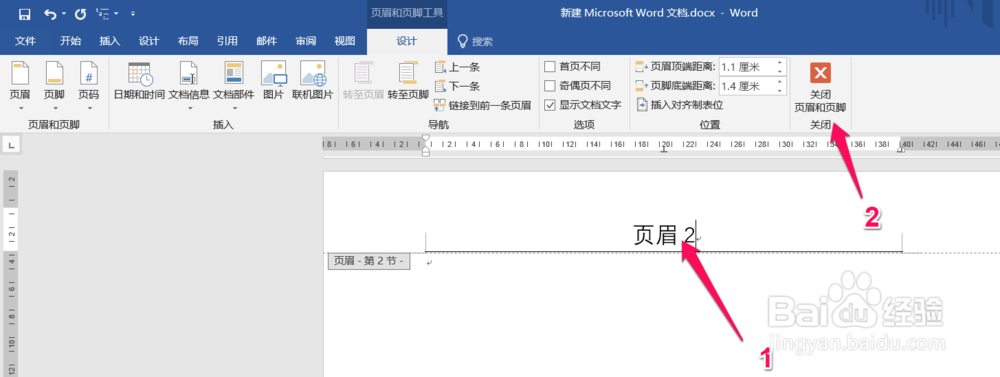This screenshot has height=377, width=1000.
Task: Open the 审阅 (Review) tab
Action: tap(305, 41)
